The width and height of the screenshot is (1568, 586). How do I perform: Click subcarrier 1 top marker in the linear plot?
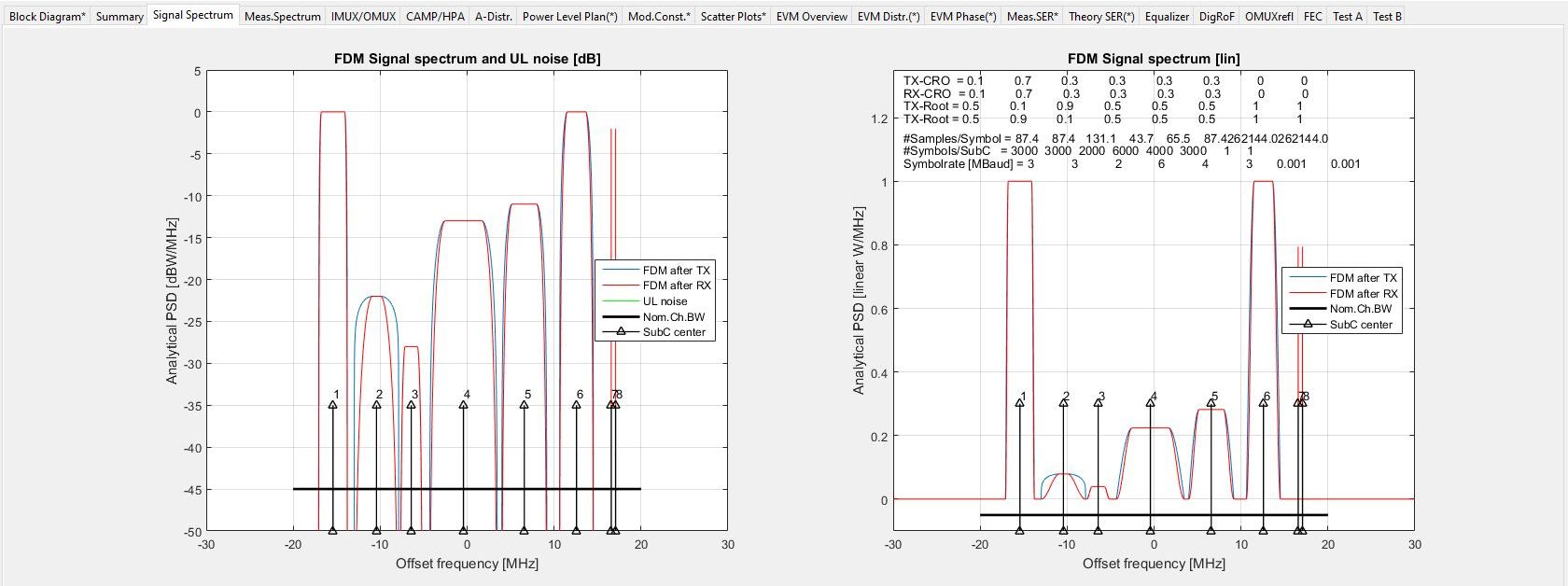1019,402
